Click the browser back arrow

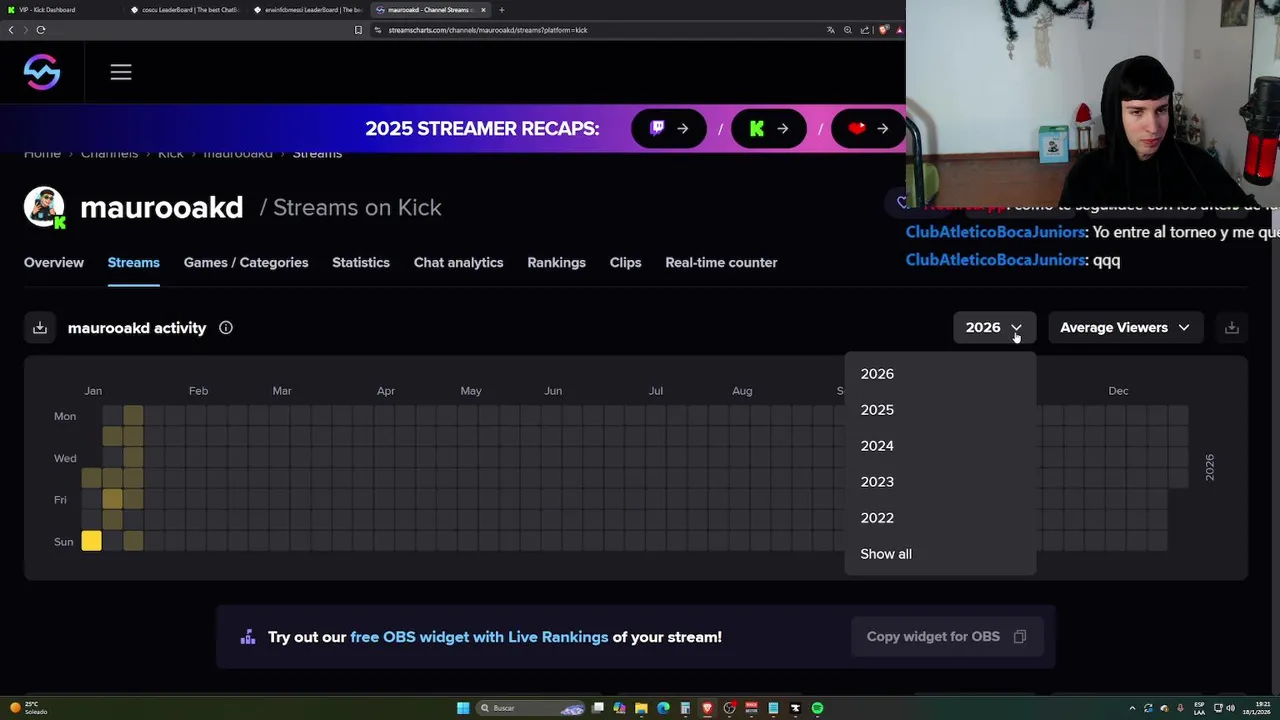point(11,30)
